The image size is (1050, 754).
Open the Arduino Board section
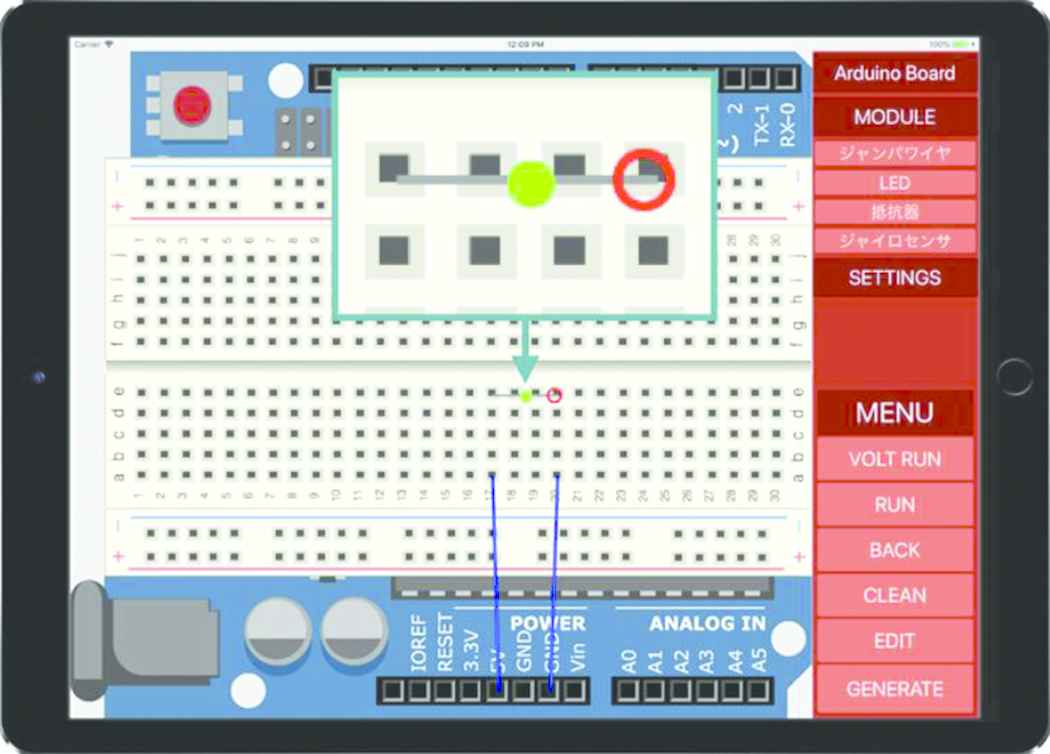(x=895, y=74)
